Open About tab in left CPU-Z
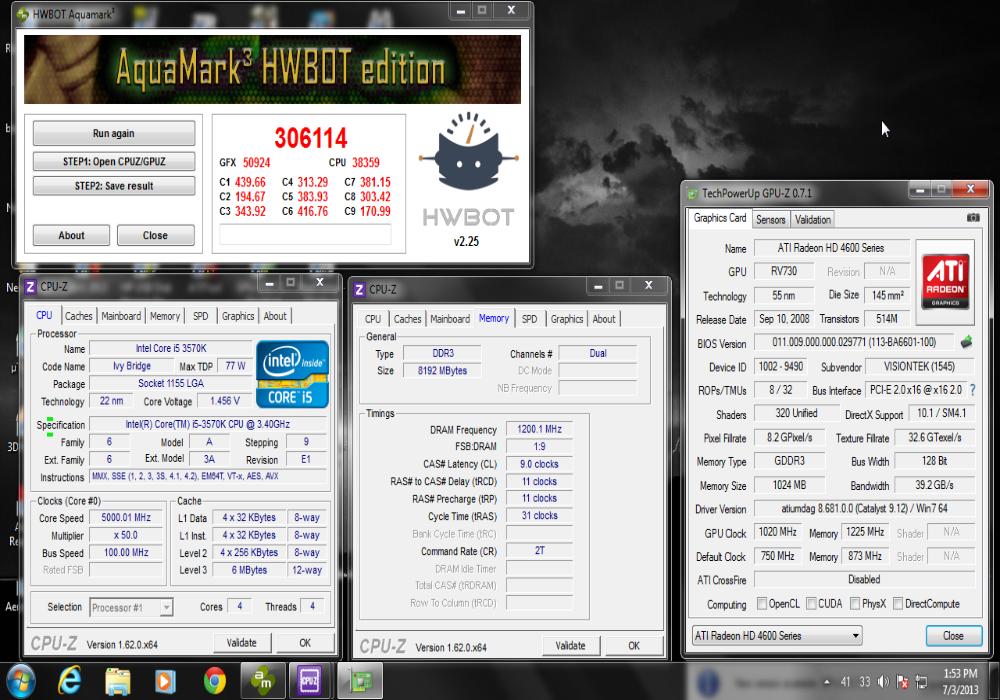The image size is (1000, 700). 275,316
